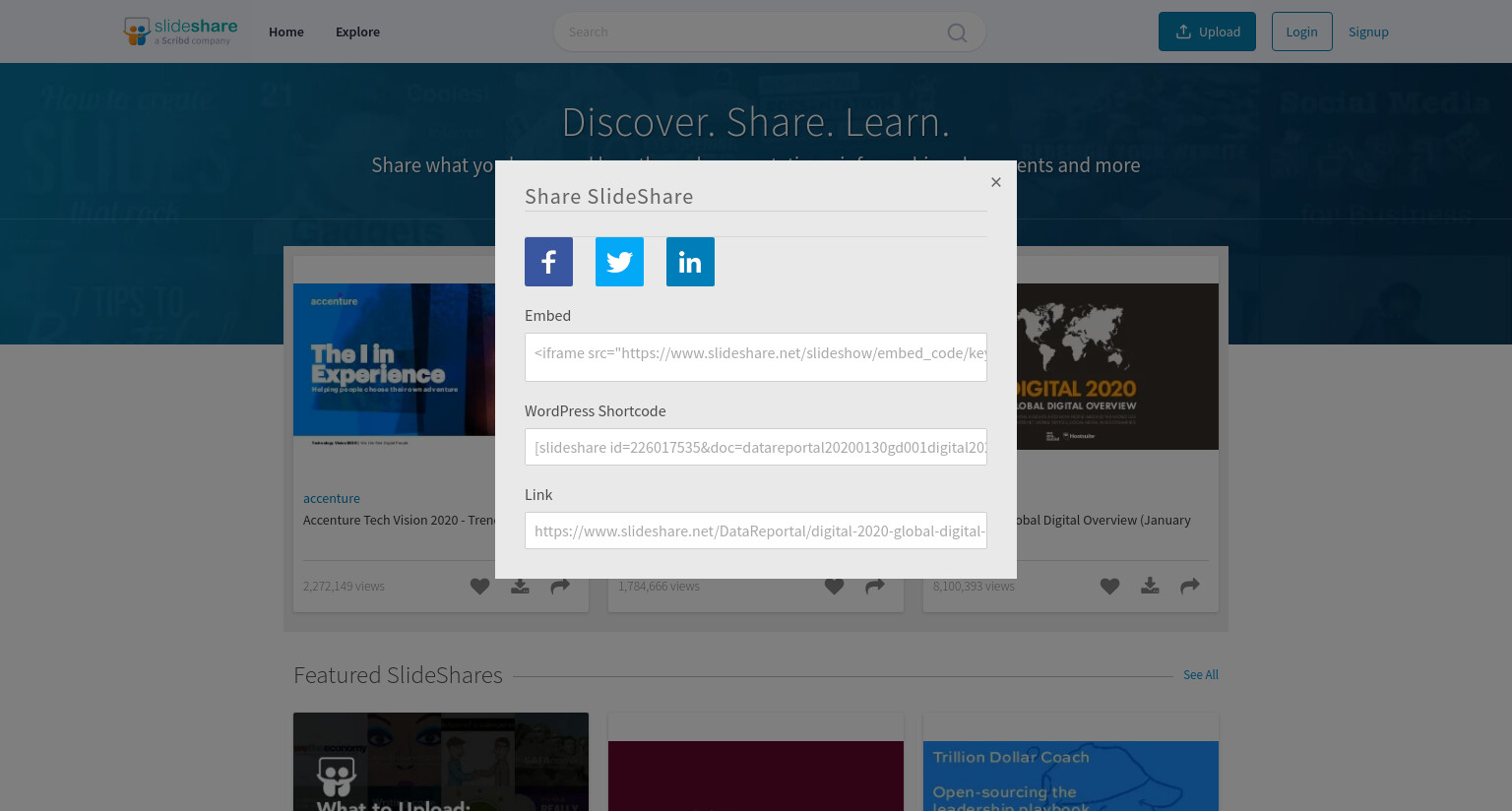Like the Accenture Tech Vision slideshow
This screenshot has width=1512, height=811.
point(479,586)
